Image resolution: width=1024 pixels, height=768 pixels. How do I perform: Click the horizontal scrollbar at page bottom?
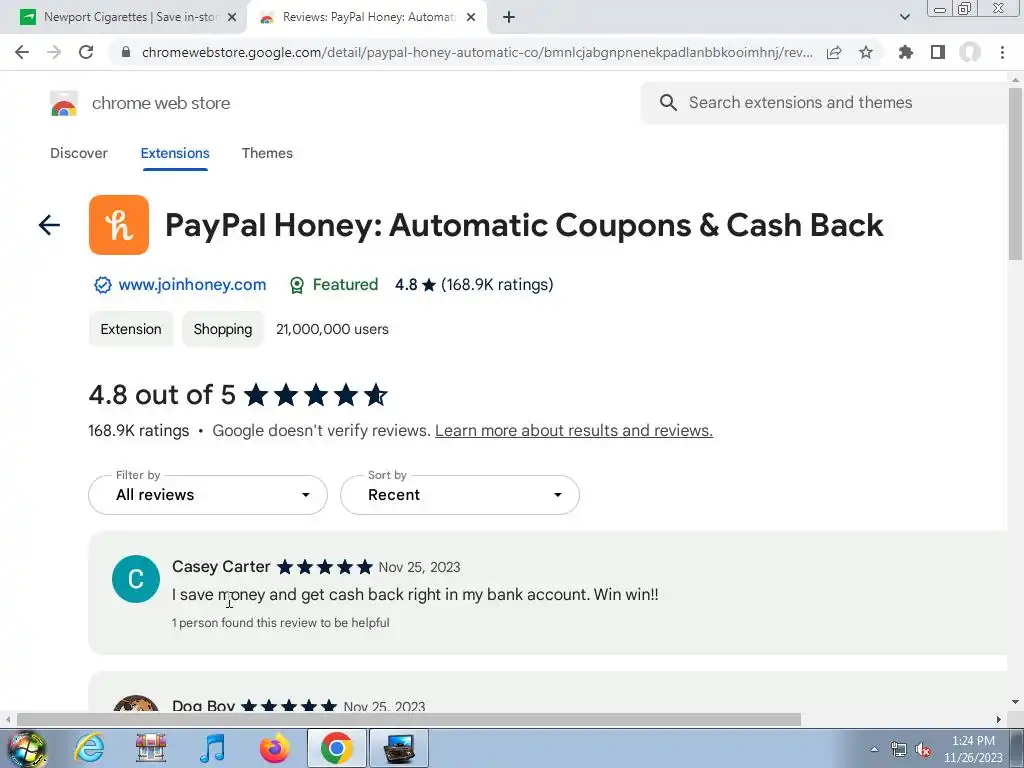409,719
